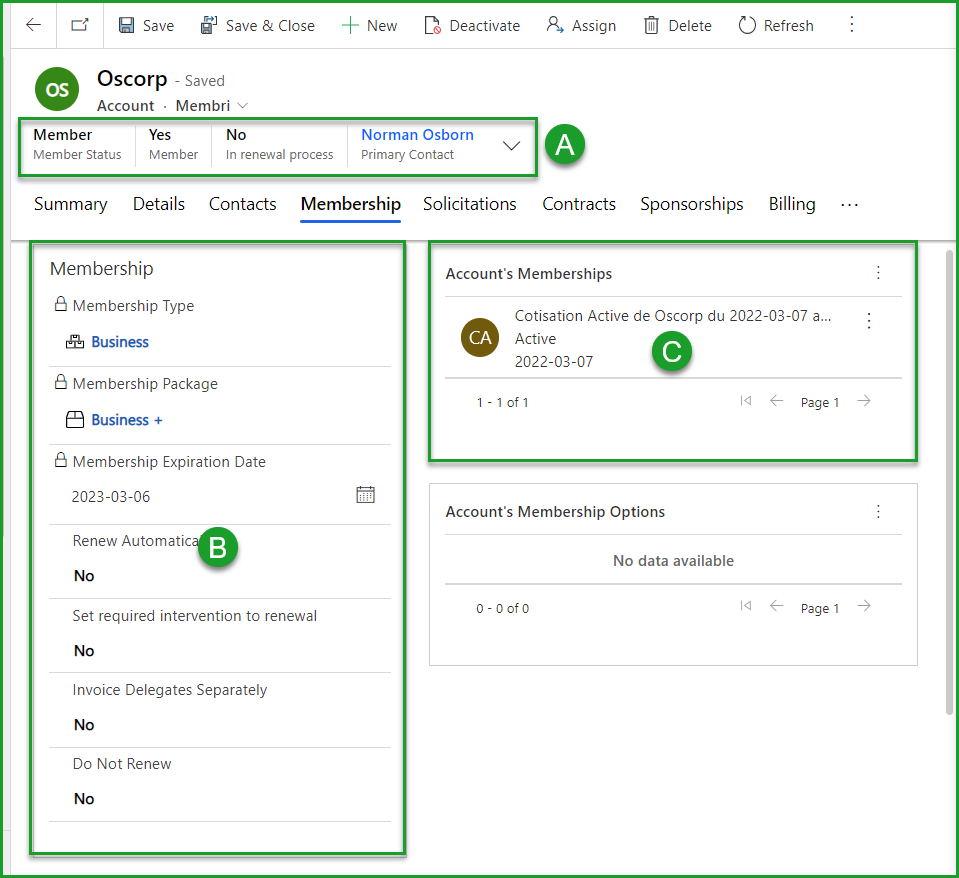959x878 pixels.
Task: Open calendar picker for Membership Expiration Date
Action: pyautogui.click(x=365, y=495)
